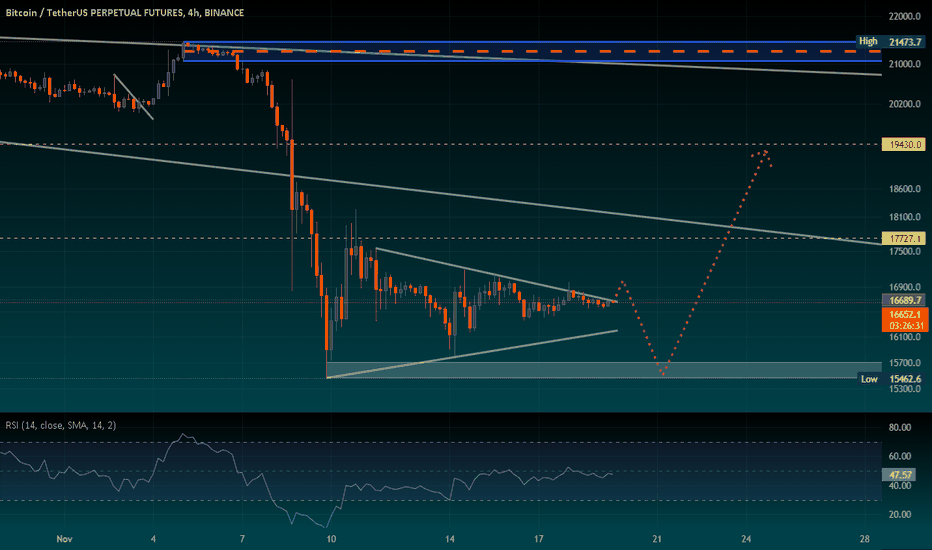Viewport: 932px width, 550px height.
Task: Click the 22000.0 price axis value
Action: 905,16
